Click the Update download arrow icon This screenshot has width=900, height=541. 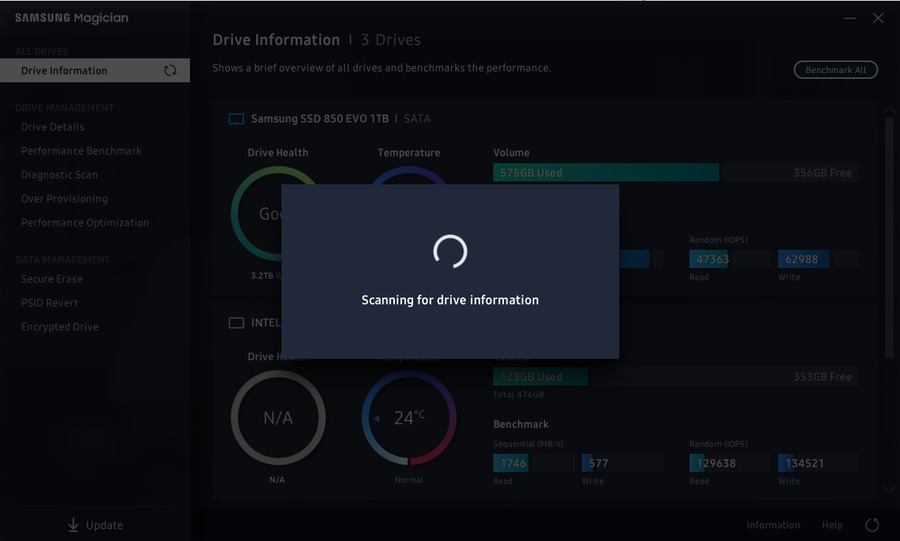click(73, 525)
